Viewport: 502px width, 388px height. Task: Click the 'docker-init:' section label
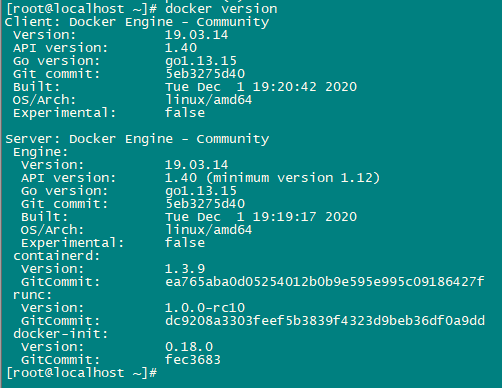(61, 334)
